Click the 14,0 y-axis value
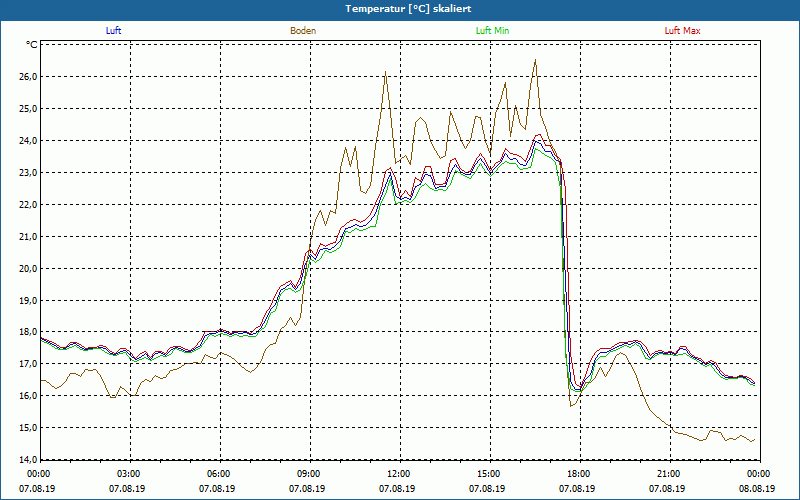800x500 pixels. tap(29, 460)
